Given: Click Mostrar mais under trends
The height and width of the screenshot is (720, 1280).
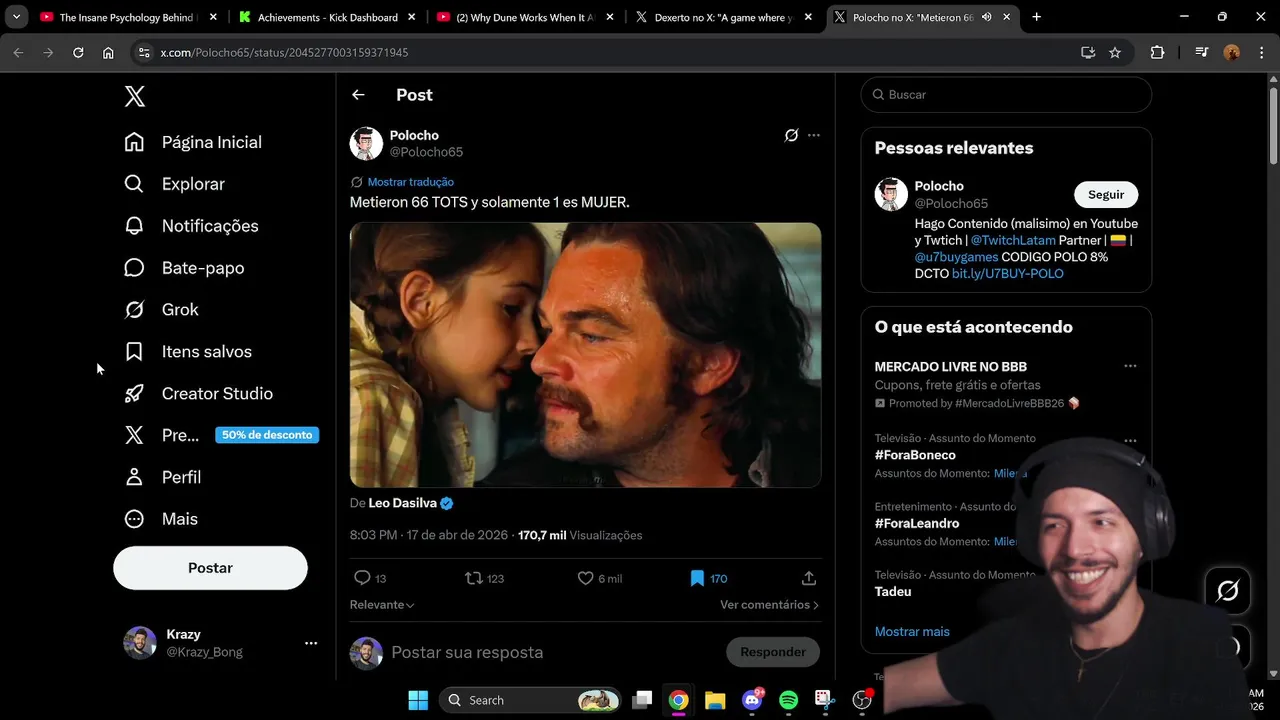Looking at the screenshot, I should tap(912, 632).
